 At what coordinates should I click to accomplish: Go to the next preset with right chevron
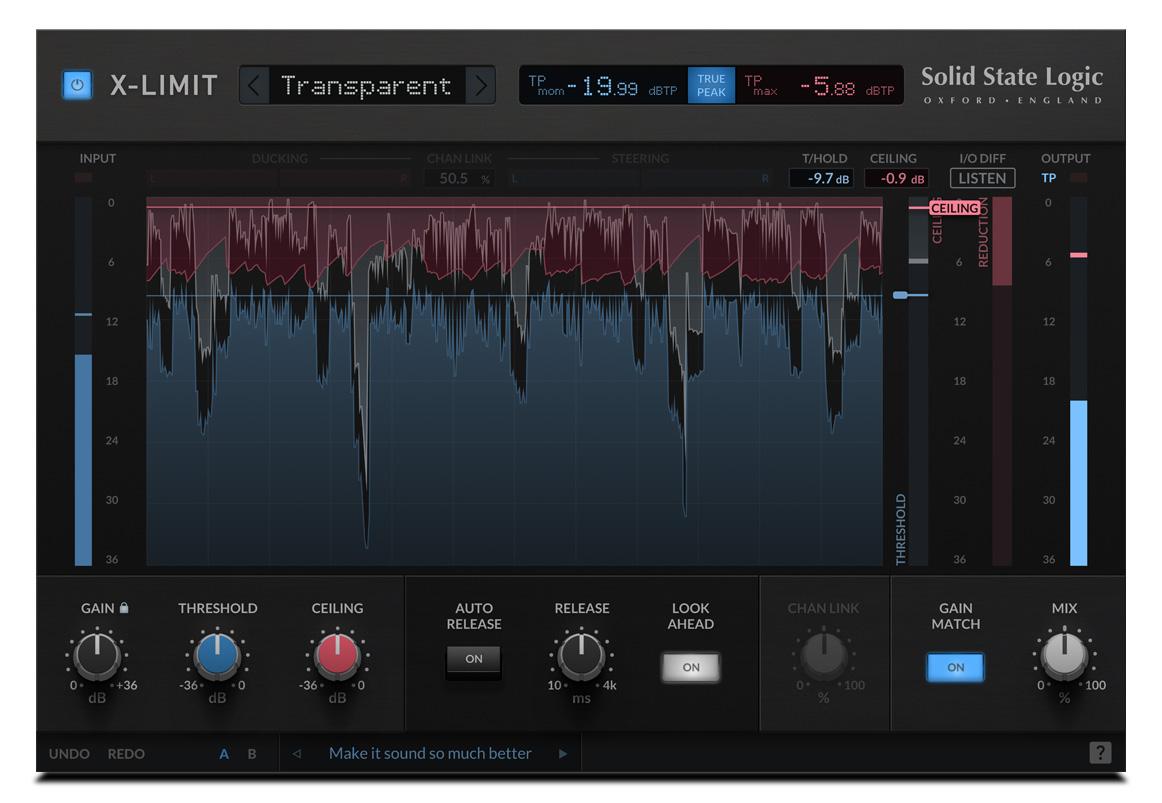coord(481,85)
